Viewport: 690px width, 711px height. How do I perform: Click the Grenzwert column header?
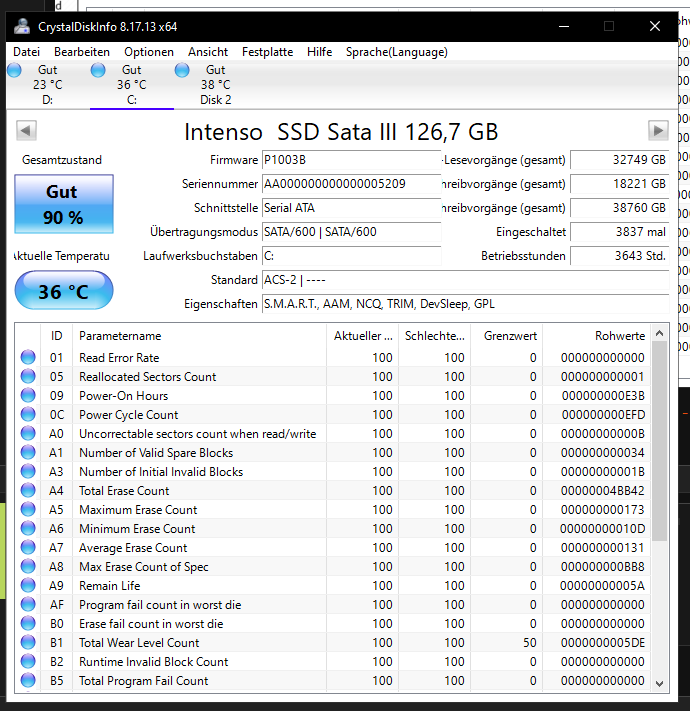point(506,336)
